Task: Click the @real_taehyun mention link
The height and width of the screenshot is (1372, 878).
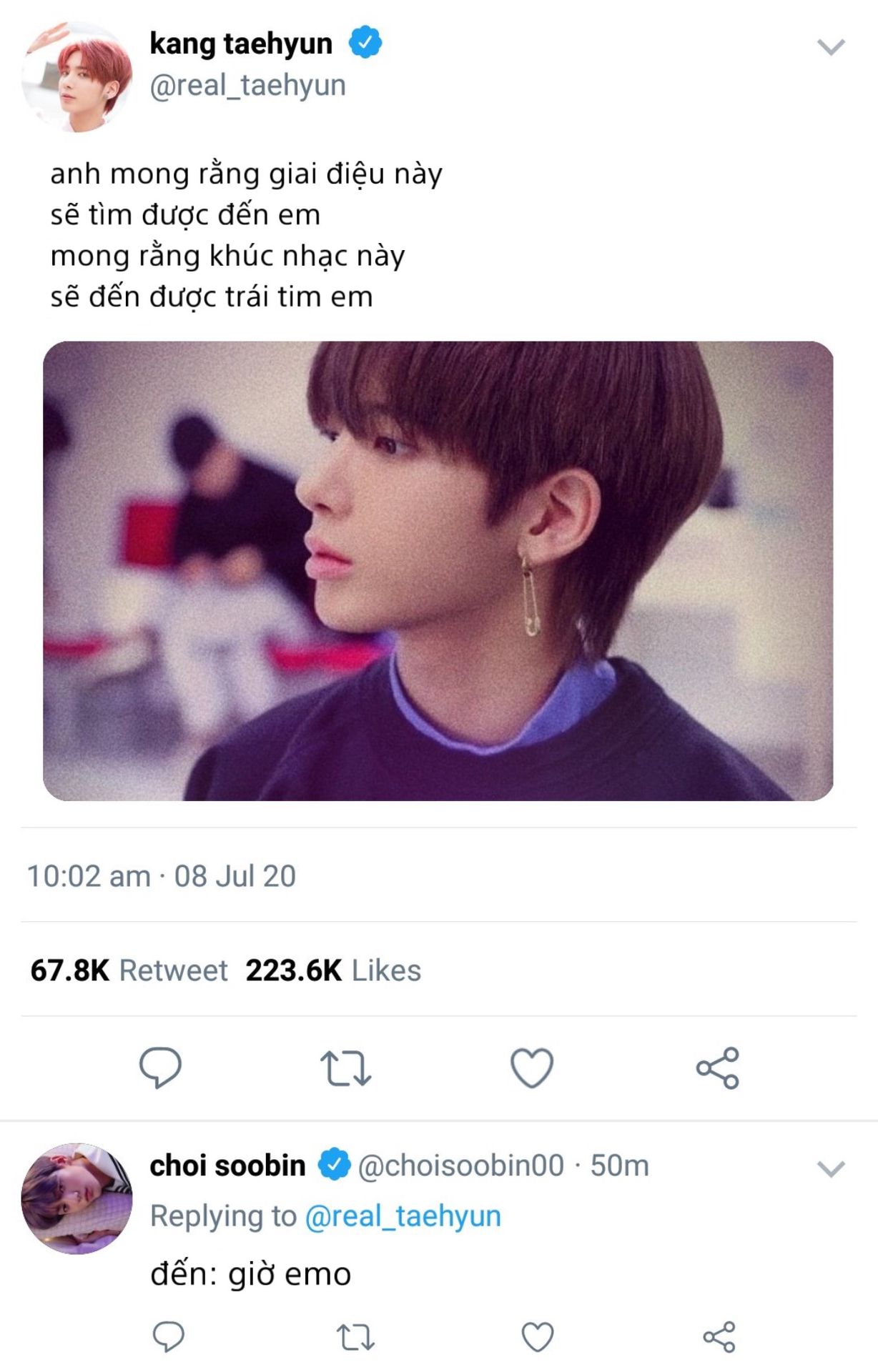Action: pyautogui.click(x=403, y=1216)
